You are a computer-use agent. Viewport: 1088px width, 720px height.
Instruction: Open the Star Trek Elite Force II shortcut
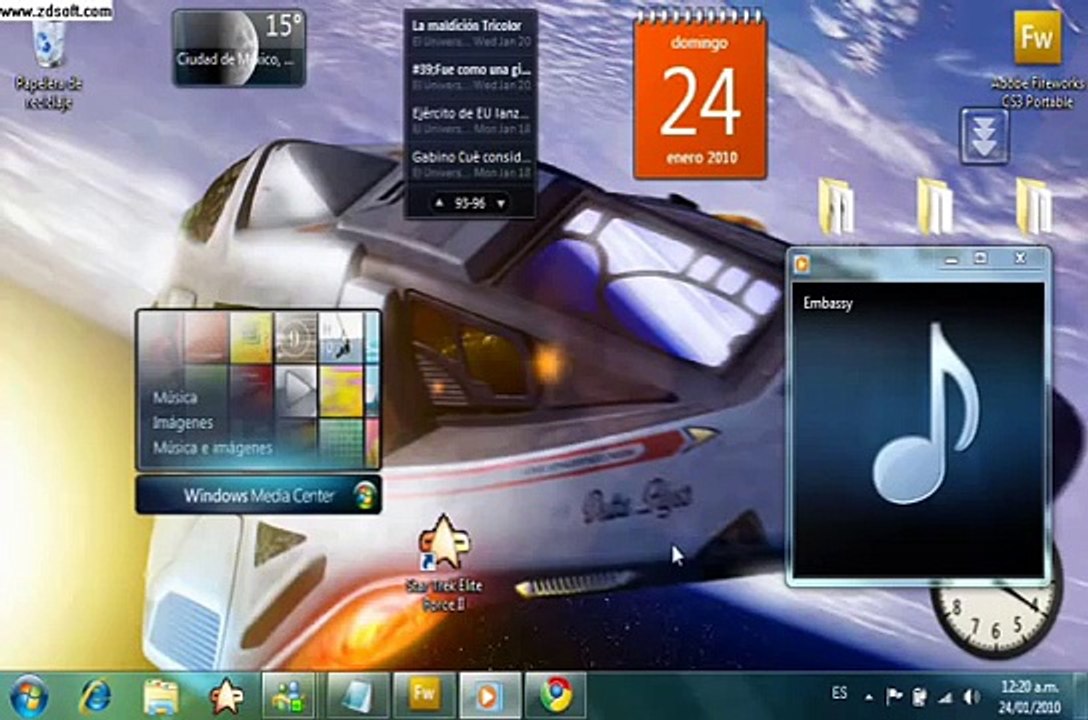tap(444, 563)
